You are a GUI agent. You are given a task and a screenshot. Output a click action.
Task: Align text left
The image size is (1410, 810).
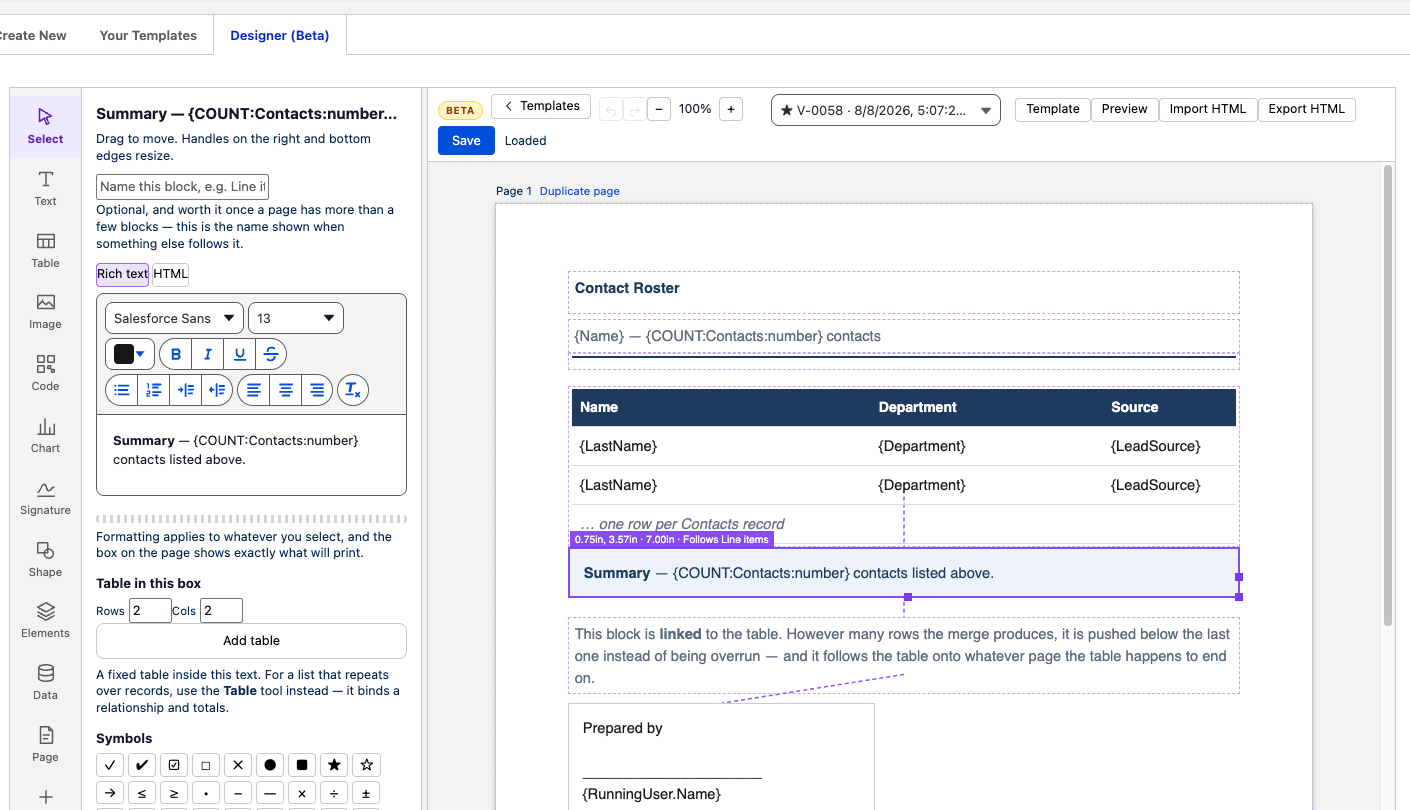point(254,390)
